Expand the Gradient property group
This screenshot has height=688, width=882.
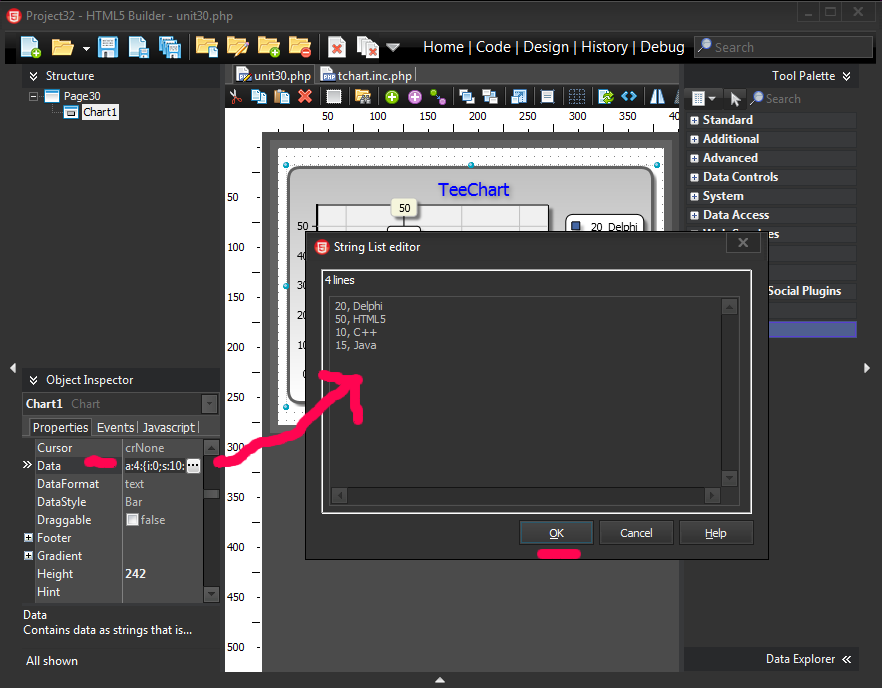[x=28, y=556]
